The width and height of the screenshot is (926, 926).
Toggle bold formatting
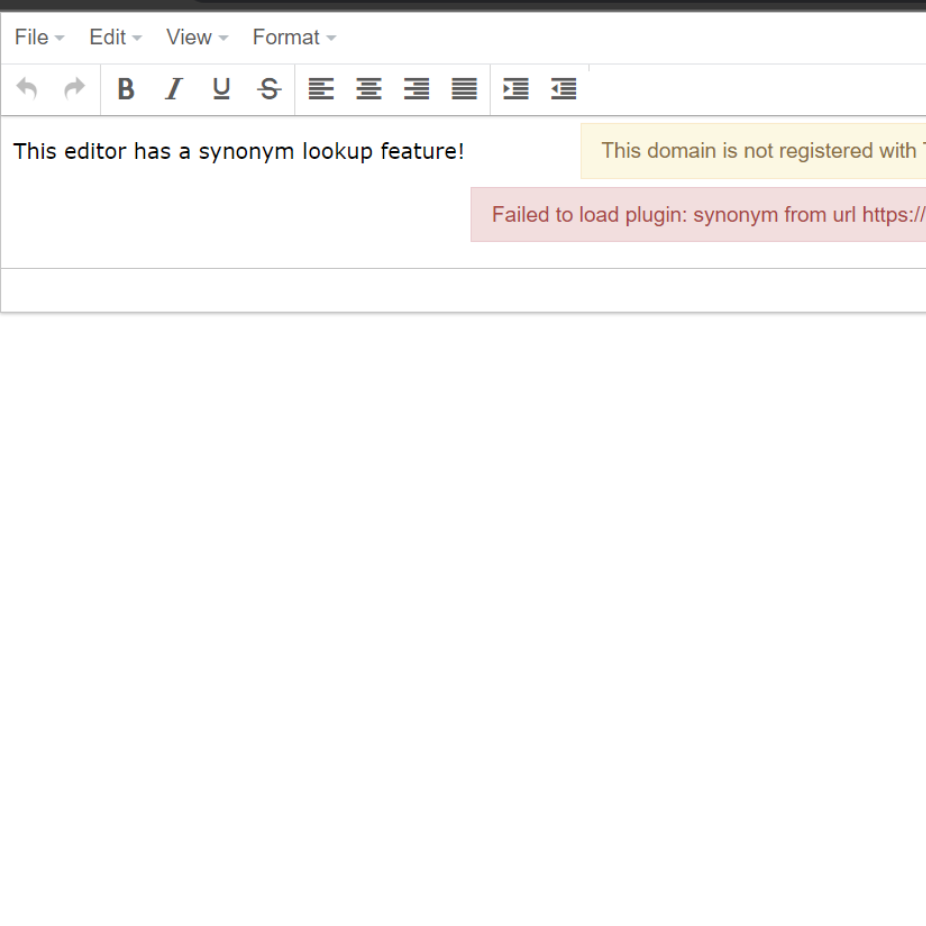point(125,90)
